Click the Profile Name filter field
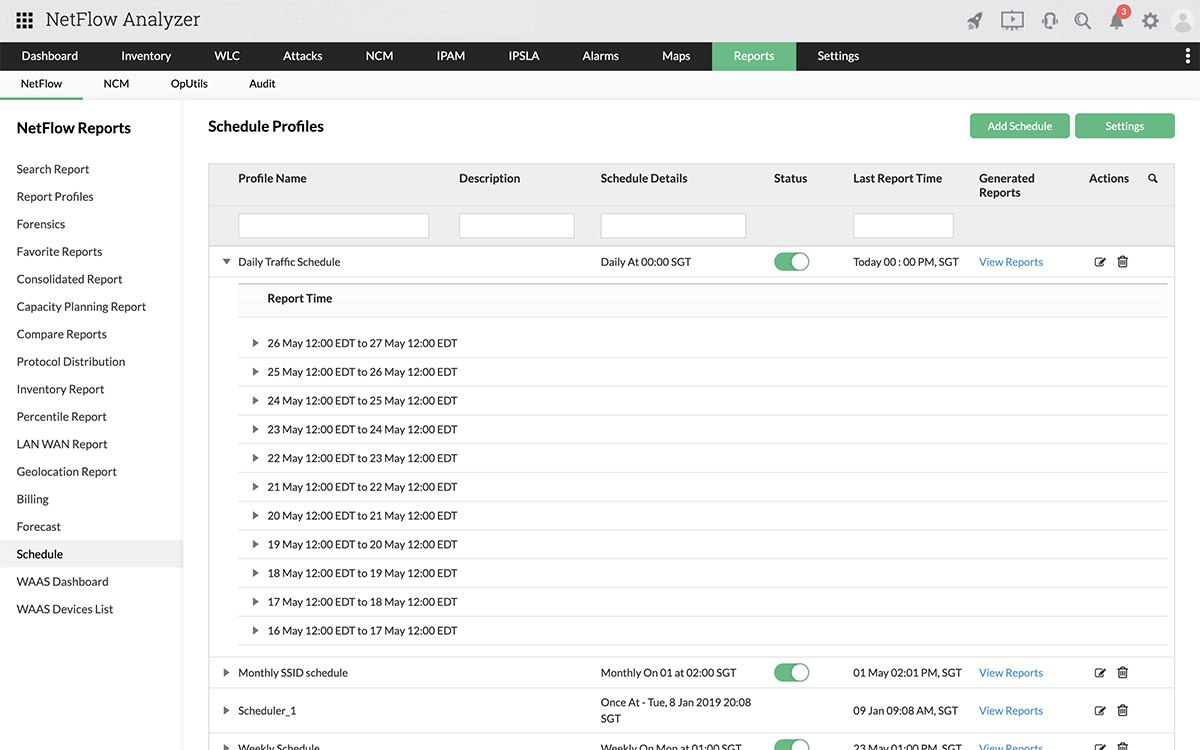The image size is (1200, 750). point(333,225)
